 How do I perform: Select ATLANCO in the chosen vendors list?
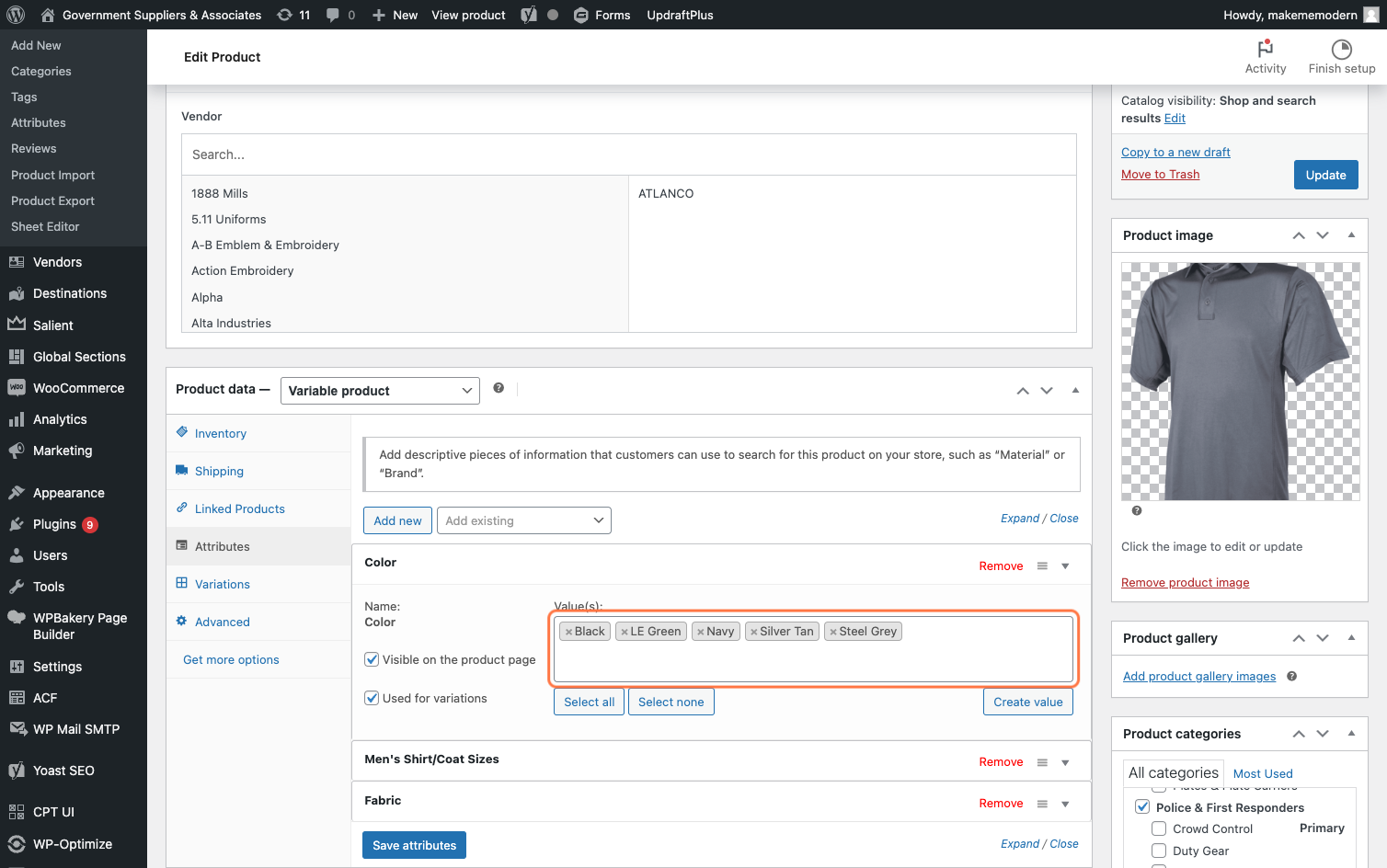tap(666, 193)
